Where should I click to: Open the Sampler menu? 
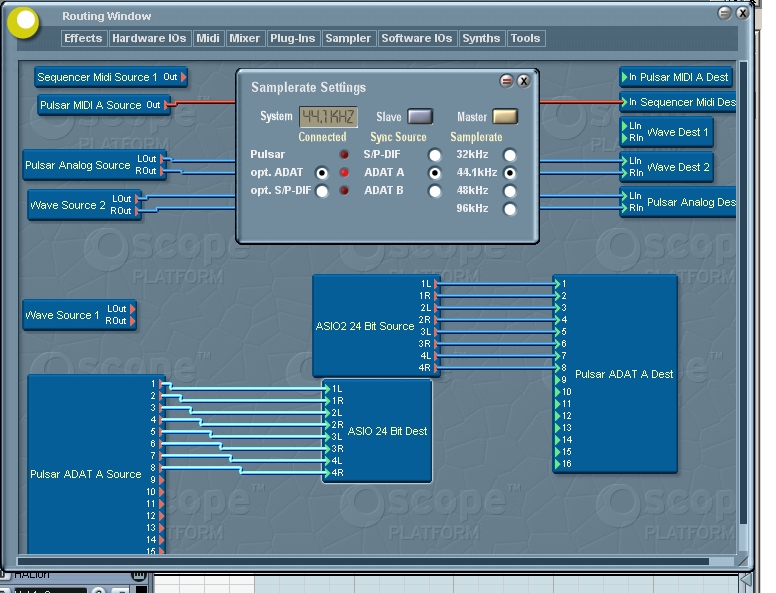coord(348,38)
